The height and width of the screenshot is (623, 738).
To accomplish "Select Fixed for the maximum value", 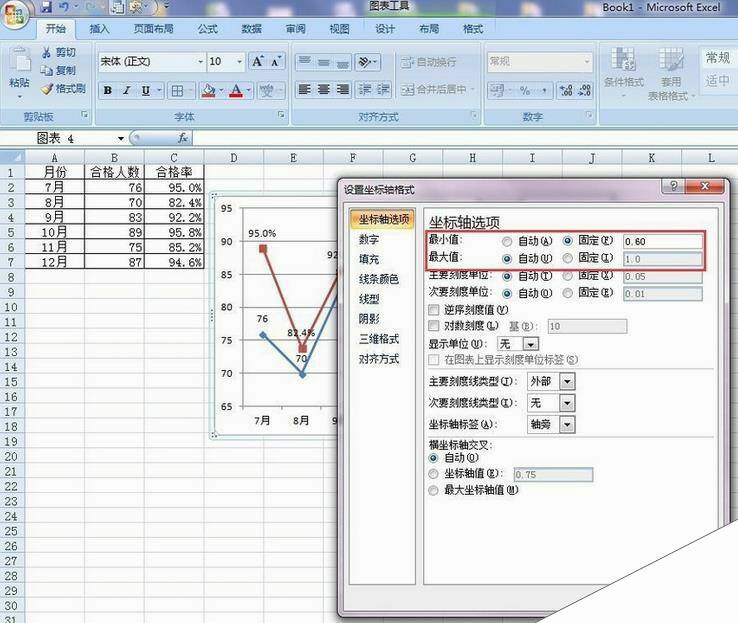I will pos(568,258).
